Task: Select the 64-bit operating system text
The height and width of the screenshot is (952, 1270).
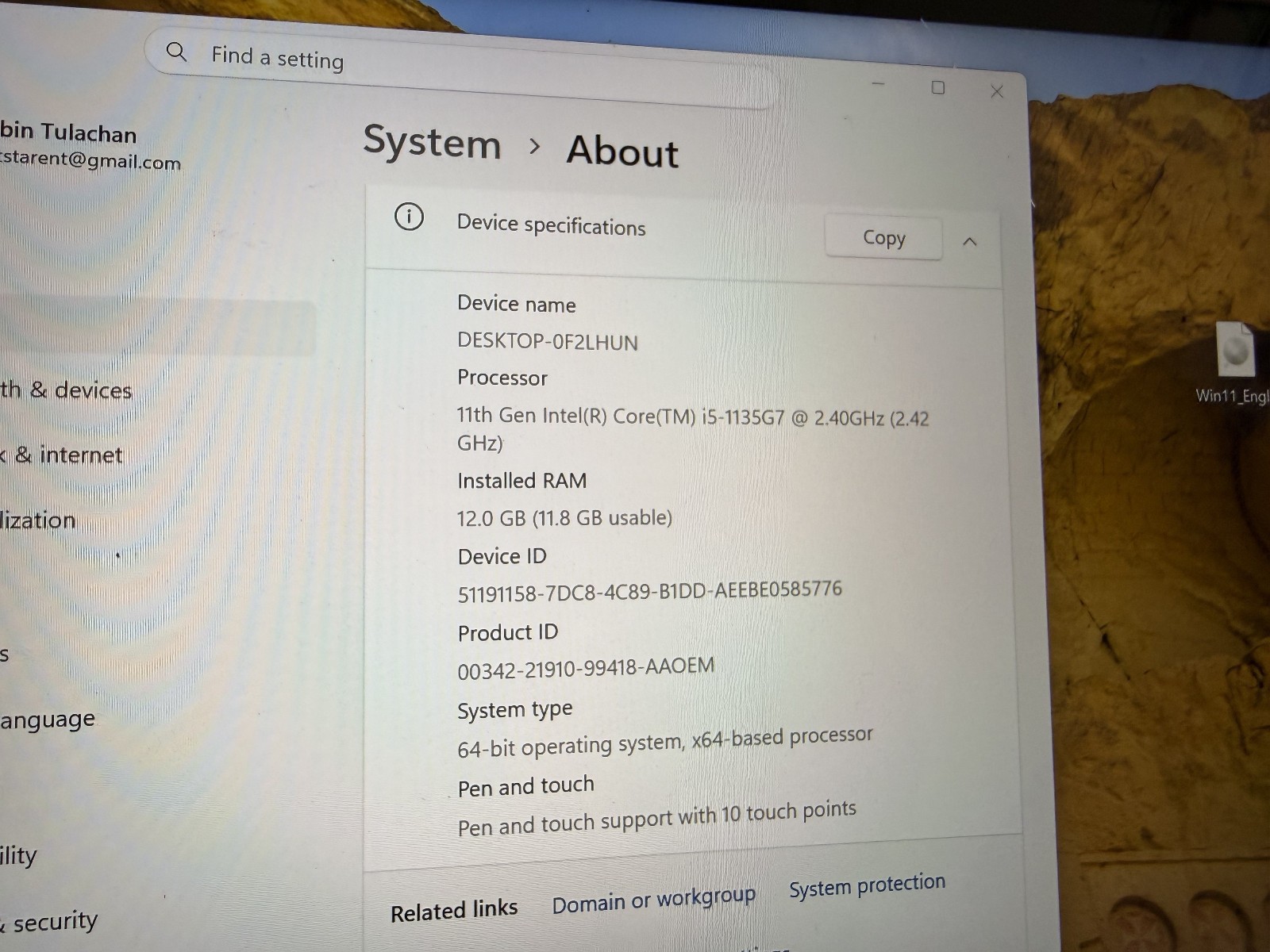Action: (664, 742)
